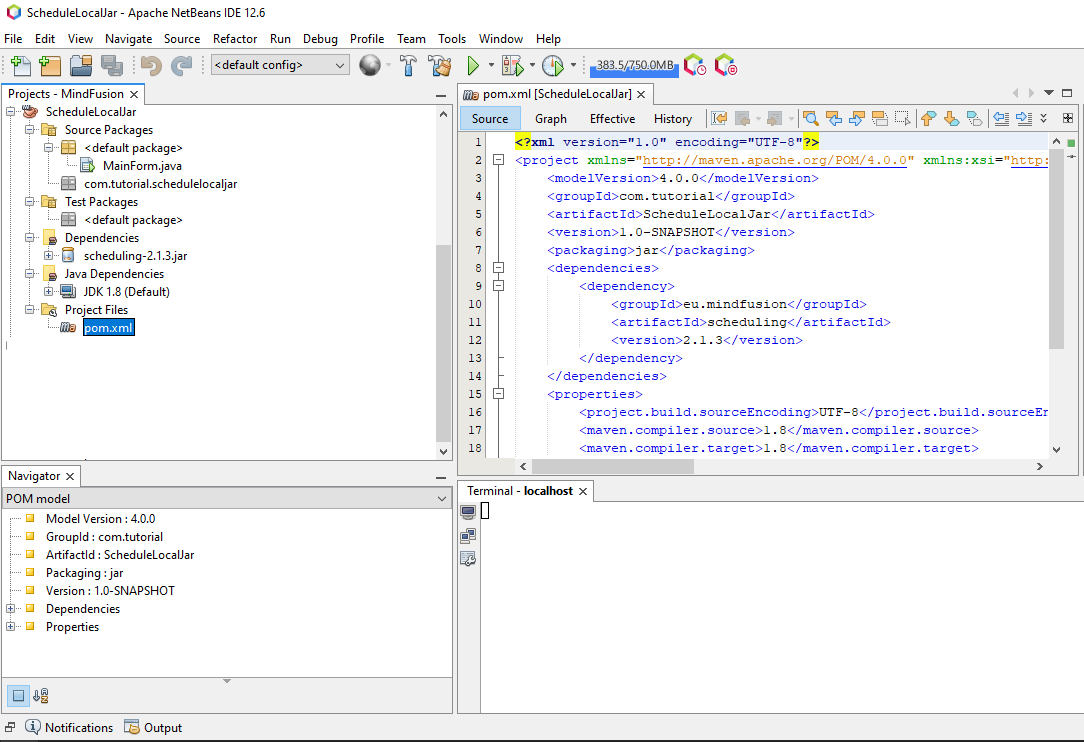Clean and Build the project
The height and width of the screenshot is (742, 1084).
[440, 65]
